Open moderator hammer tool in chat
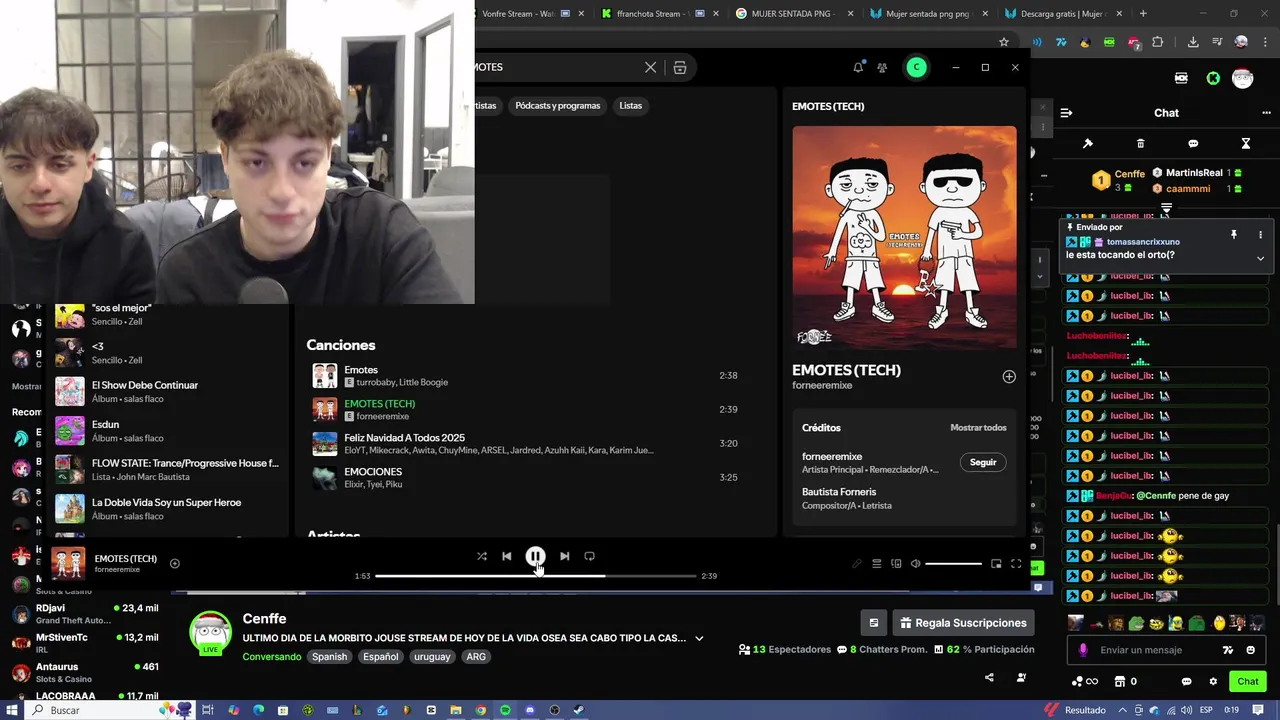 (x=1088, y=144)
